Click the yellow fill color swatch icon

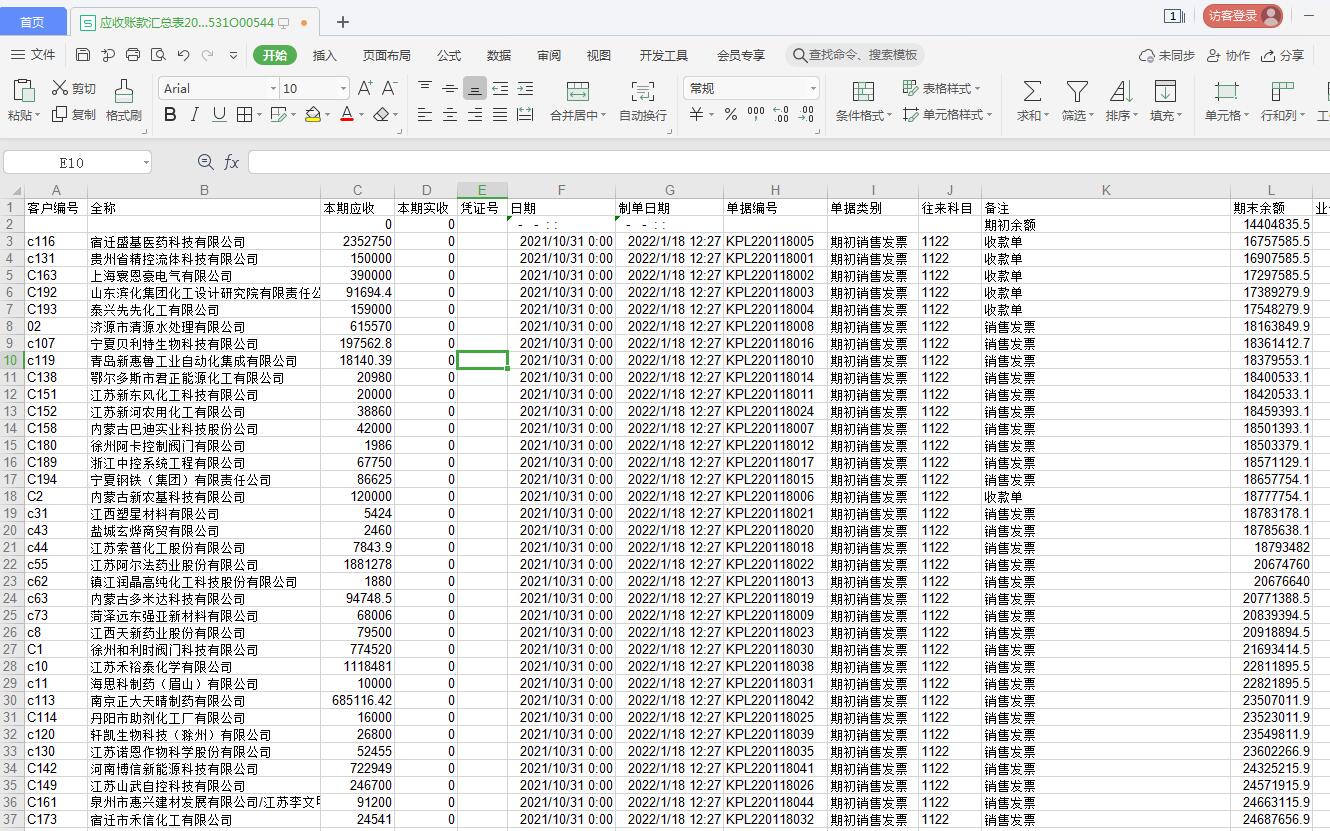[313, 115]
